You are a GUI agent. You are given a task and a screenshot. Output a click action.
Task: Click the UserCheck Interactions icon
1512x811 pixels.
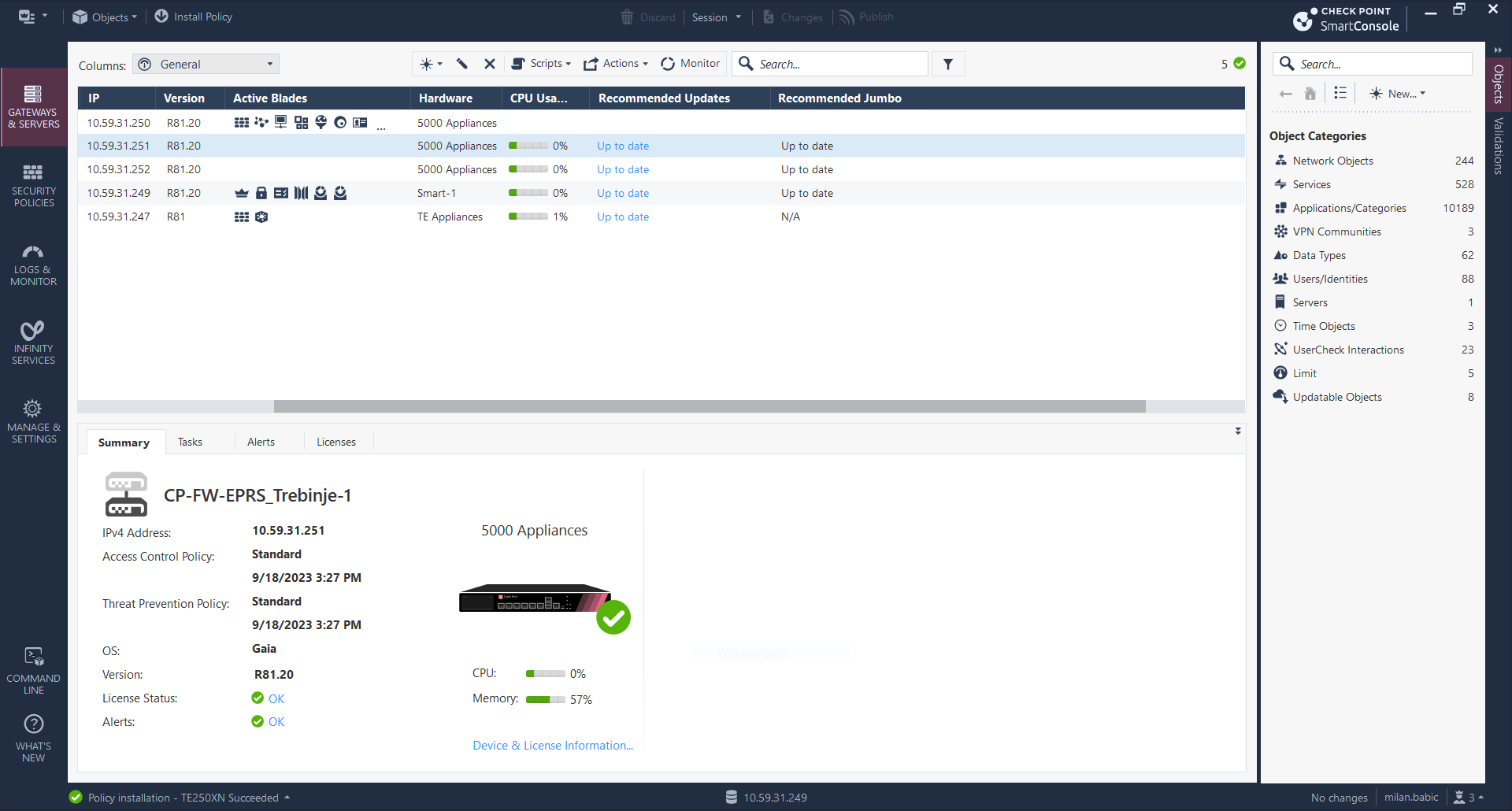(x=1280, y=349)
